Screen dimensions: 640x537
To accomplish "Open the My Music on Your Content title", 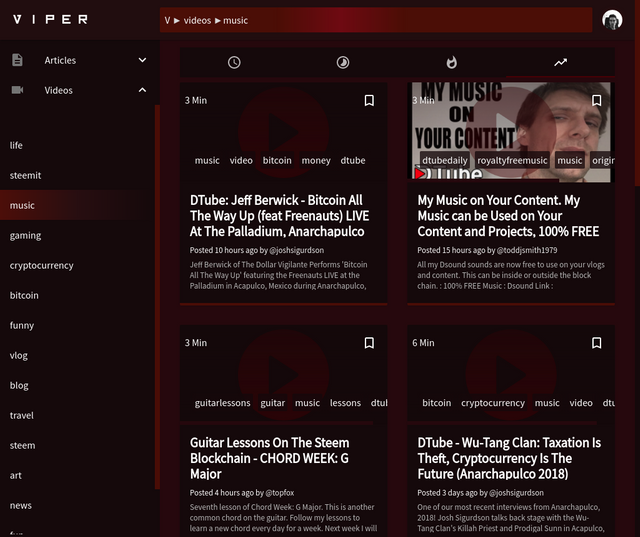I will pyautogui.click(x=508, y=216).
